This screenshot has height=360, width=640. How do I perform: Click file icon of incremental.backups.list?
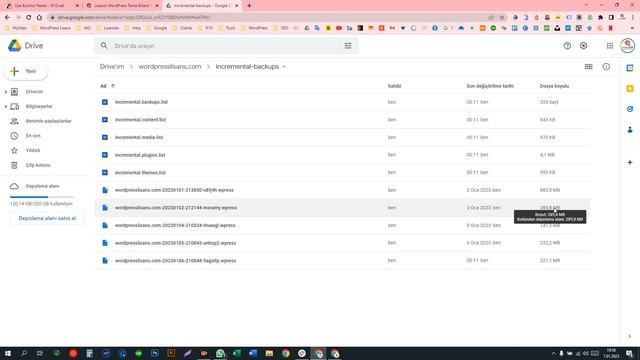pyautogui.click(x=105, y=102)
